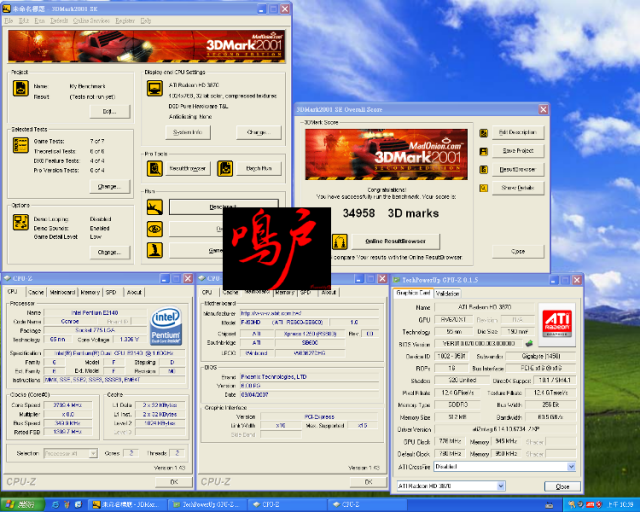Click the Batch Run button
This screenshot has height=512, width=640.
pyautogui.click(x=259, y=168)
